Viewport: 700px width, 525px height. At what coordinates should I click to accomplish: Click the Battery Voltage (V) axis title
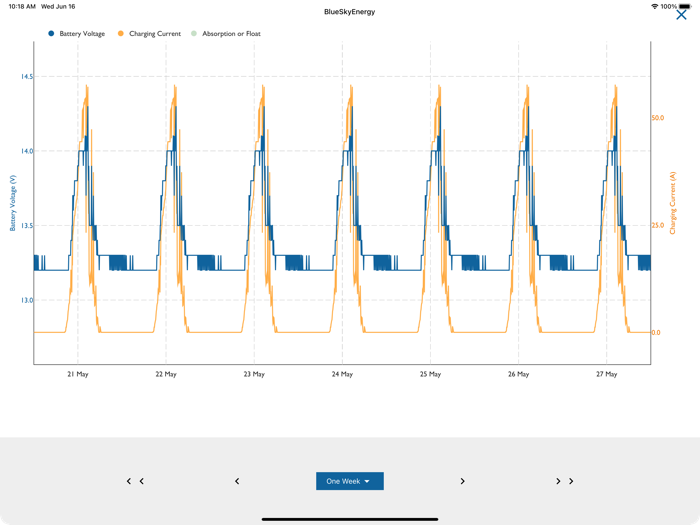[13, 203]
